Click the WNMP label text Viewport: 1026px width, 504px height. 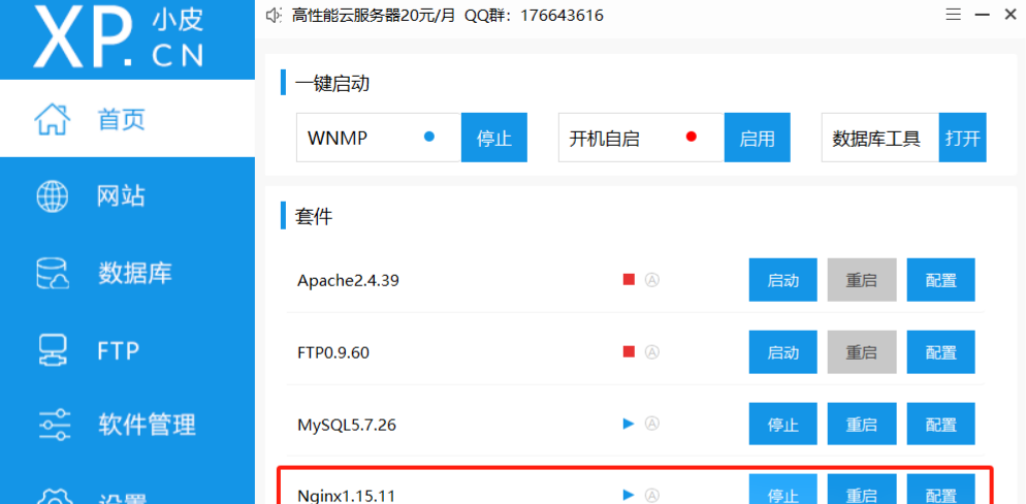tap(337, 138)
